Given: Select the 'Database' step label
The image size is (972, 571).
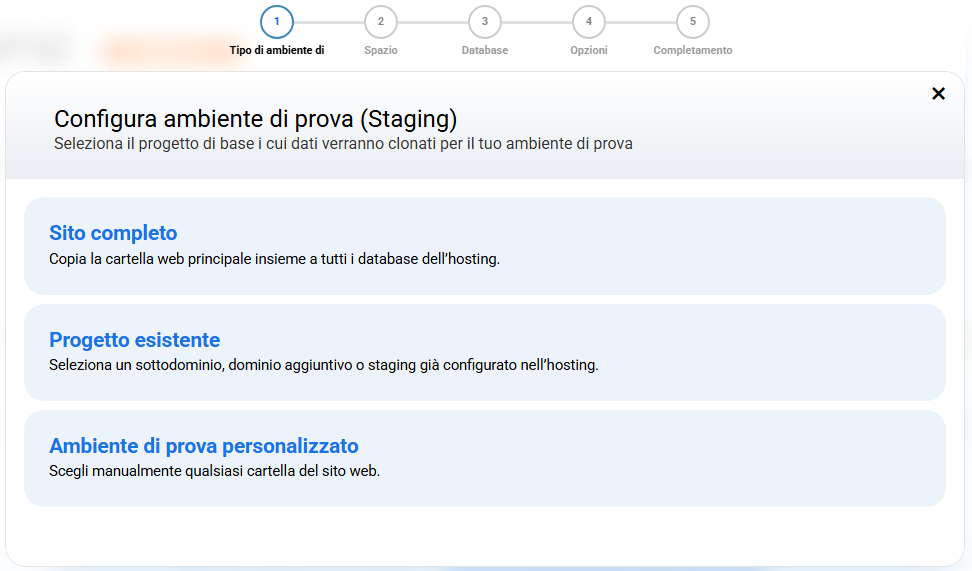Looking at the screenshot, I should tap(485, 50).
